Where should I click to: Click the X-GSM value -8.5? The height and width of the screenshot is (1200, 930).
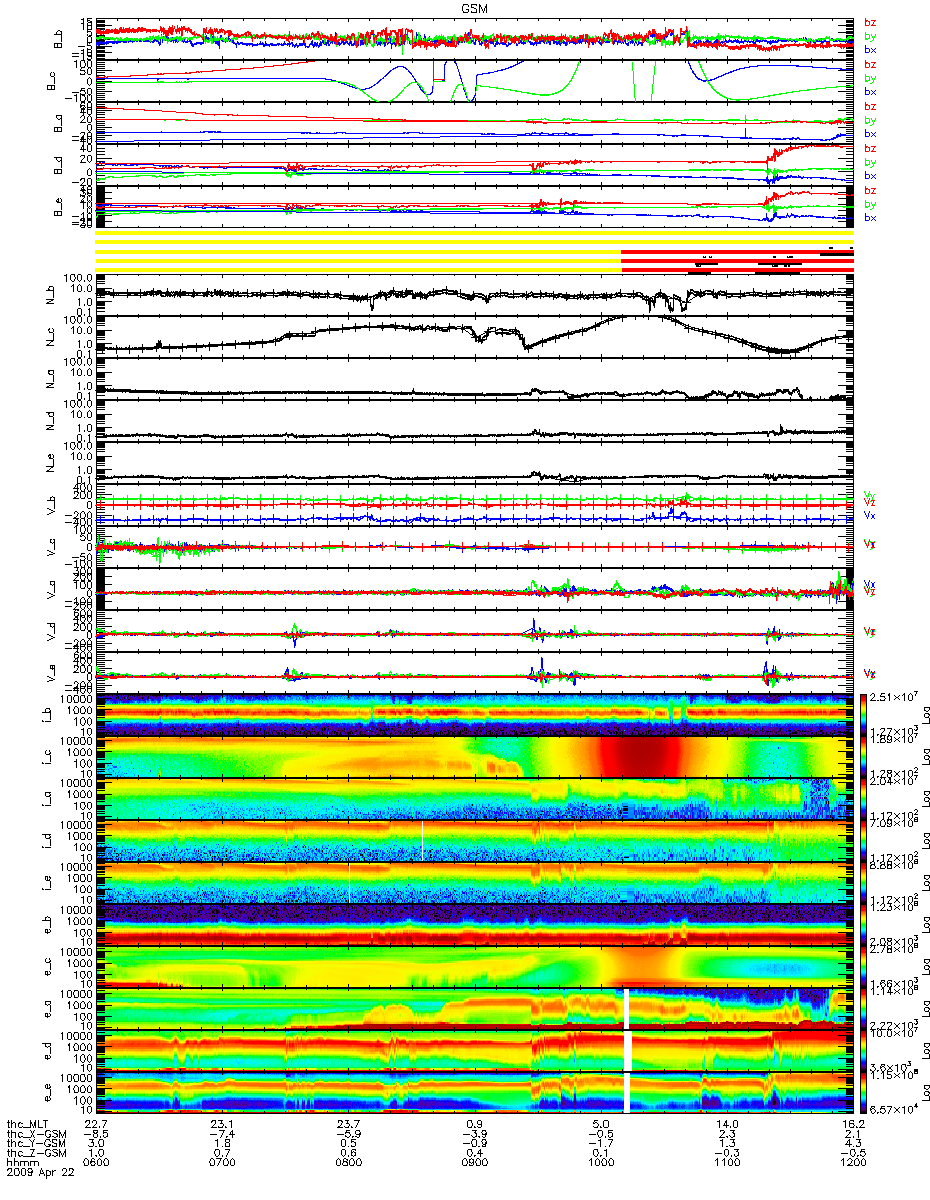click(96, 1135)
